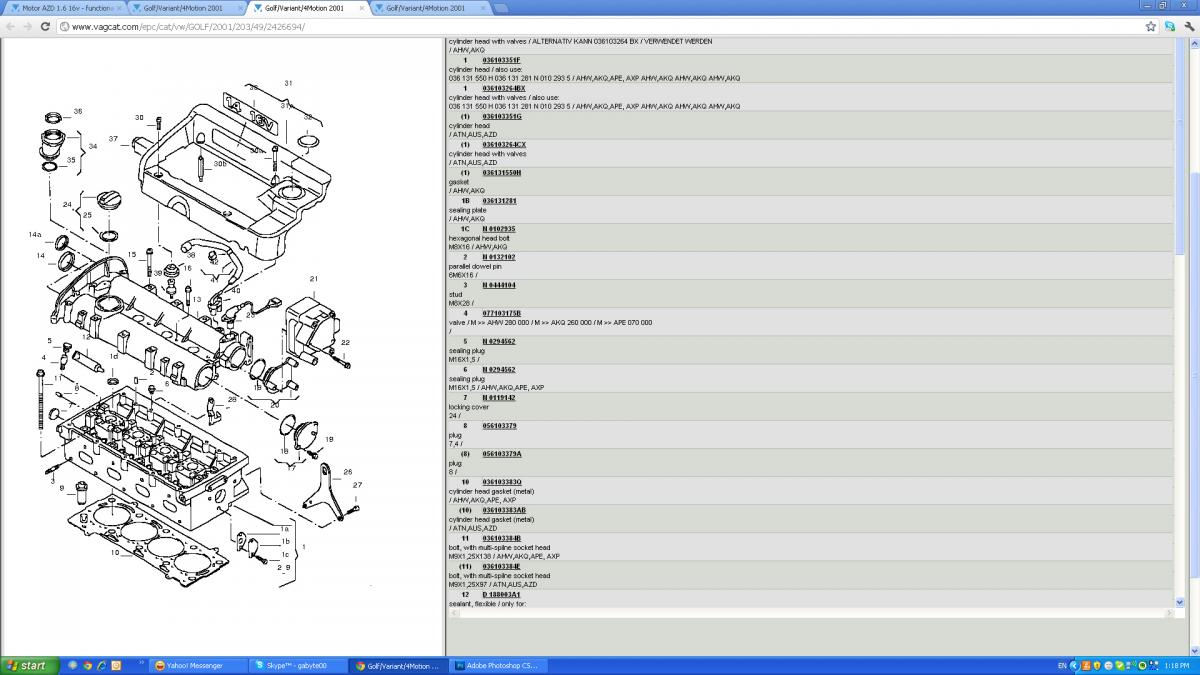The height and width of the screenshot is (675, 1200).
Task: Open stud part N 0444104
Action: (498, 284)
